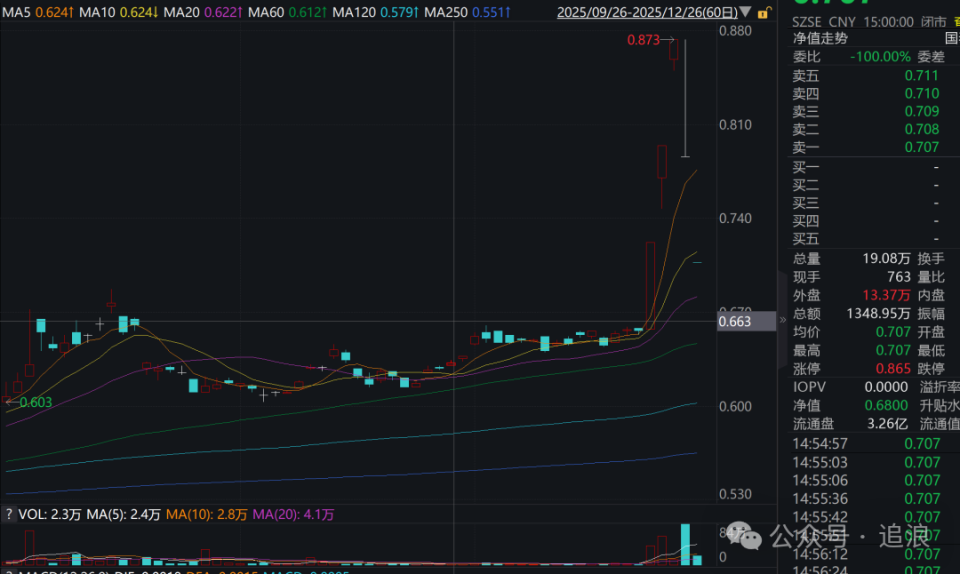Select the MA20 0.622 indicator label

coord(203,12)
